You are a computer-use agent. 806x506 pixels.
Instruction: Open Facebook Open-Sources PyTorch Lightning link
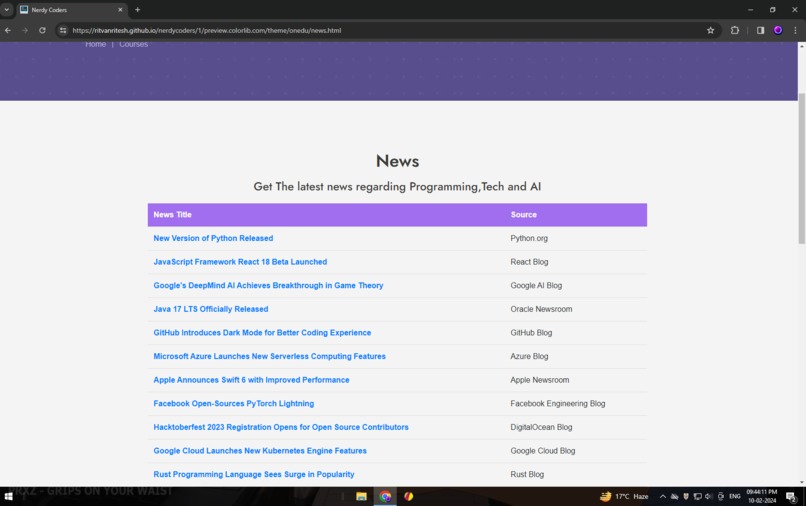click(x=233, y=404)
